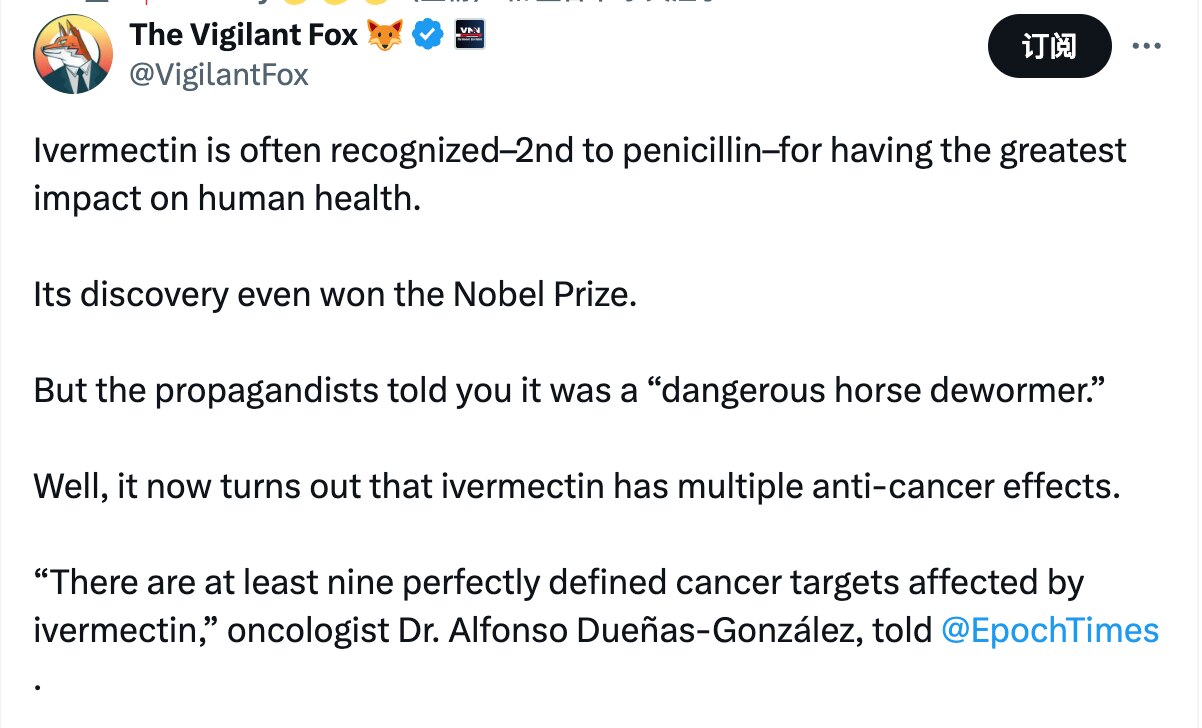Click the fox emoji beside the name
This screenshot has height=728, width=1202.
[x=385, y=36]
